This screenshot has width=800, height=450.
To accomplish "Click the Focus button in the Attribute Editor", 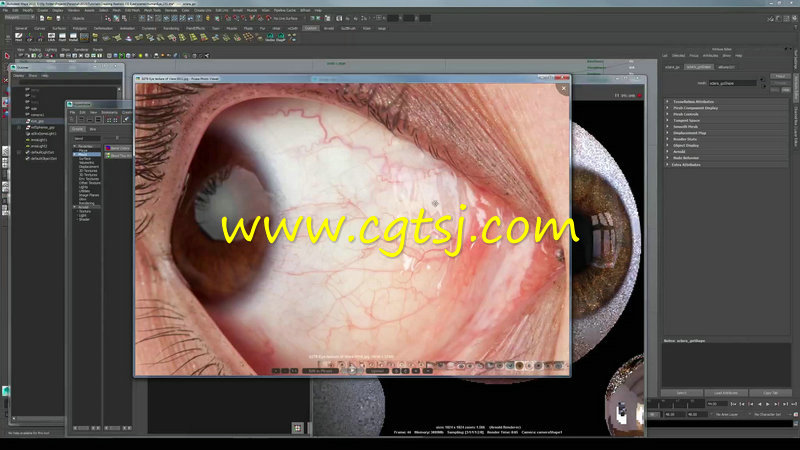I will point(780,77).
